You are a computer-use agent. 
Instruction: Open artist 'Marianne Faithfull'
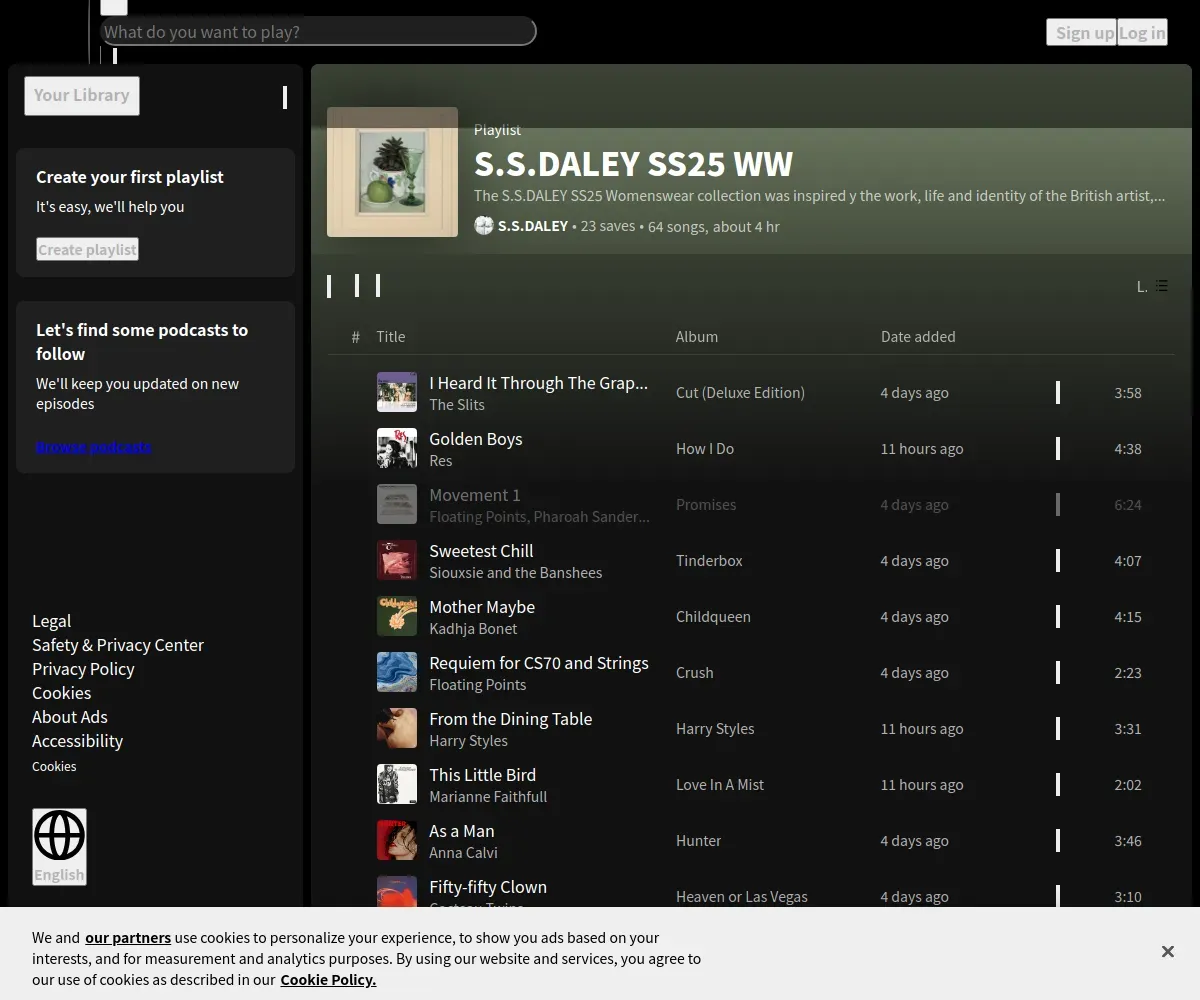point(488,797)
